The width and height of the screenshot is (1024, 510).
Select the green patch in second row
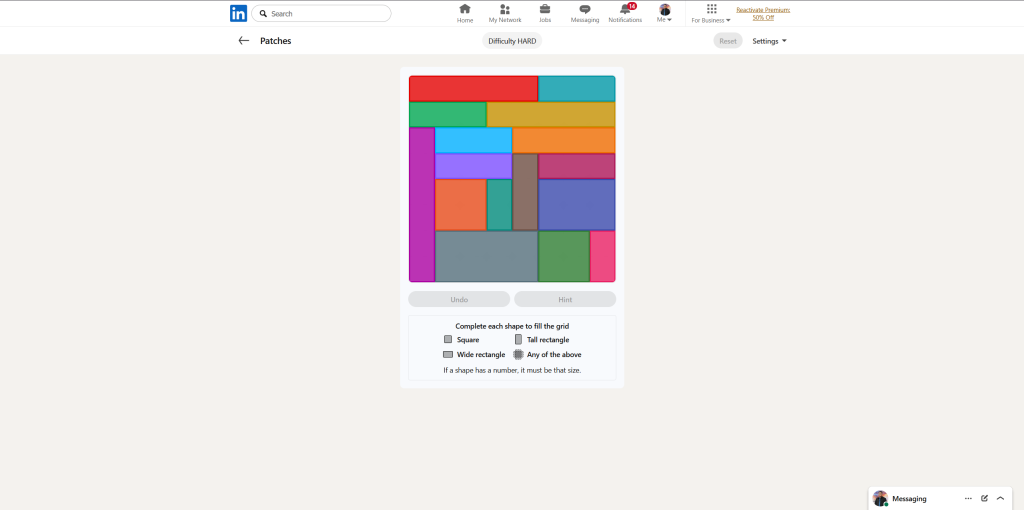point(447,114)
